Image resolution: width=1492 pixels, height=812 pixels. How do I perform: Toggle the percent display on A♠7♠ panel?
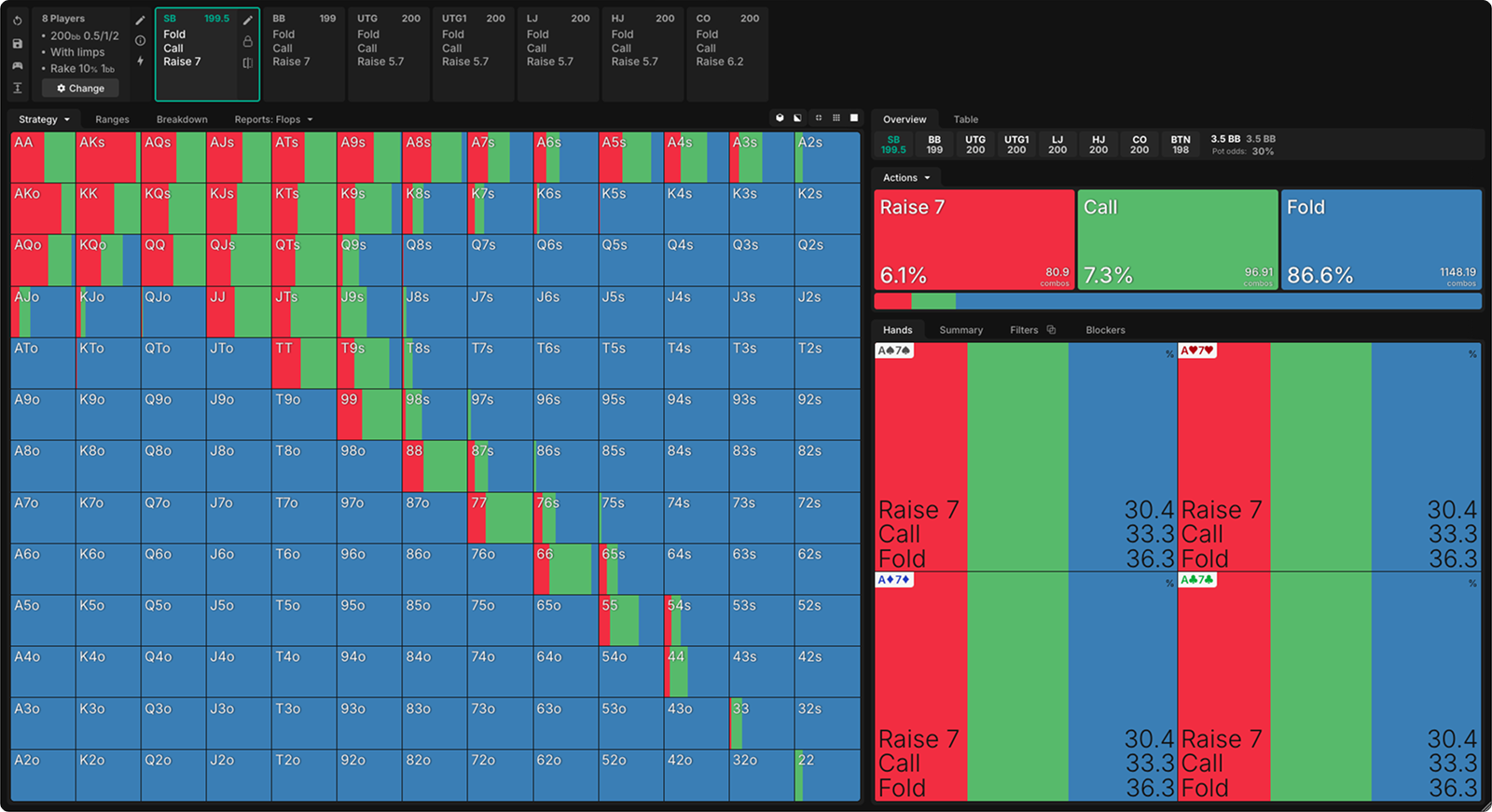[x=1169, y=354]
